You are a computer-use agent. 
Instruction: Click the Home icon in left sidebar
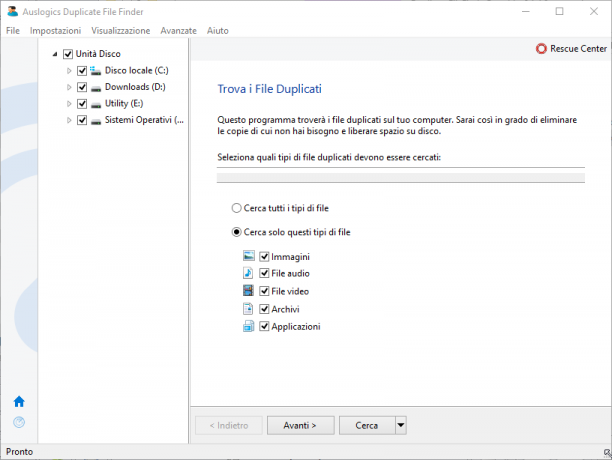coord(19,401)
